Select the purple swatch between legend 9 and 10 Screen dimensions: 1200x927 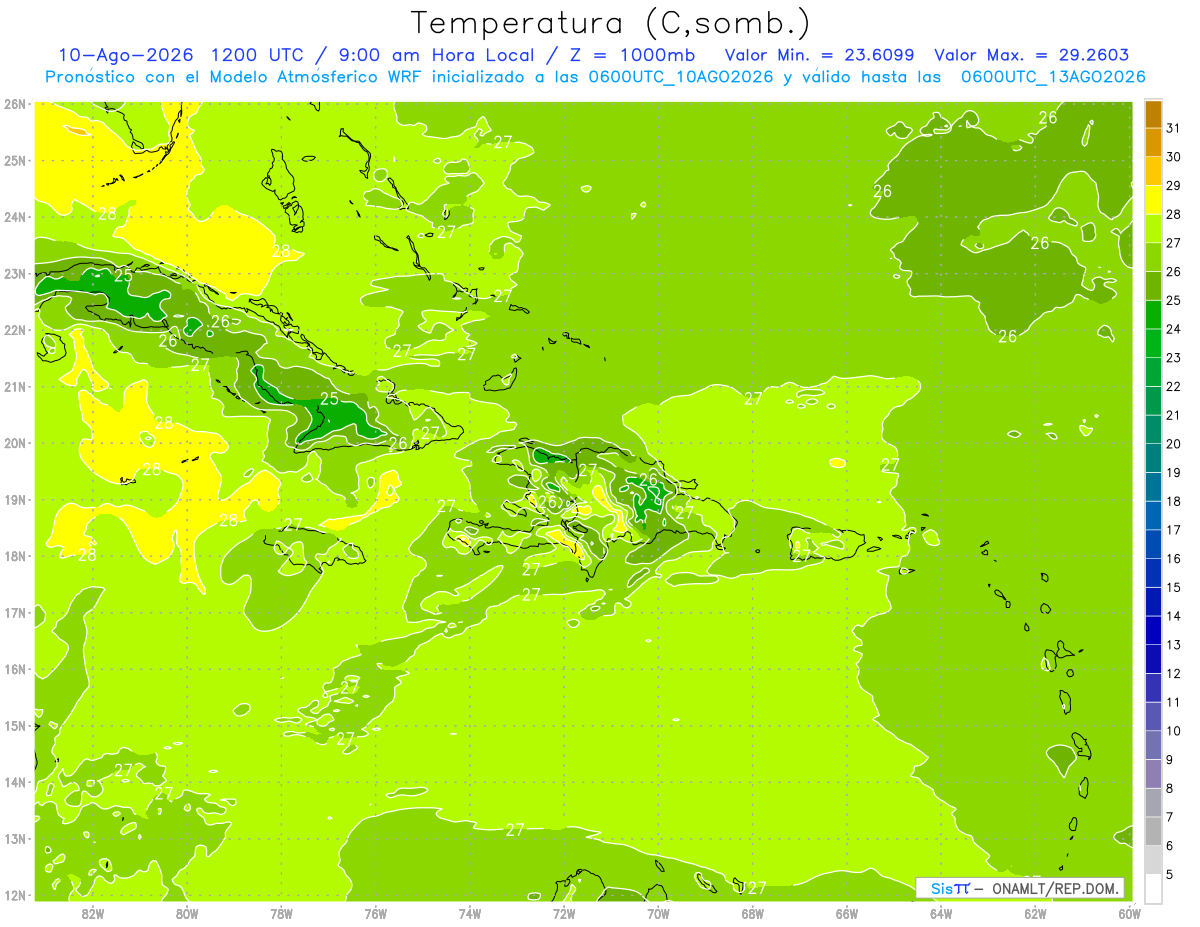click(x=1153, y=745)
